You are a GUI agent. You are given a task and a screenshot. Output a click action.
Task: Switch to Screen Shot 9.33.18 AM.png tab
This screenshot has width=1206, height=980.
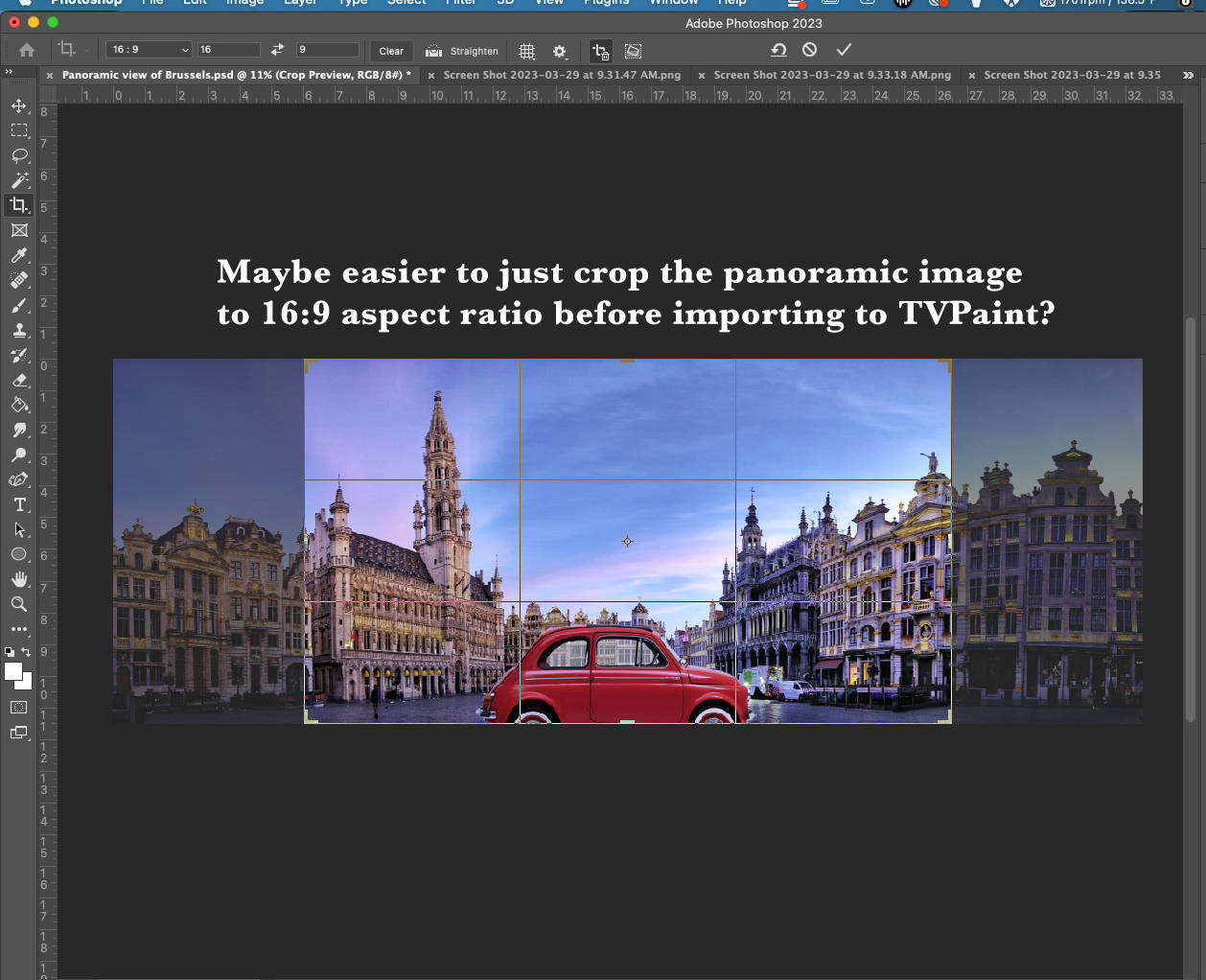click(x=832, y=75)
